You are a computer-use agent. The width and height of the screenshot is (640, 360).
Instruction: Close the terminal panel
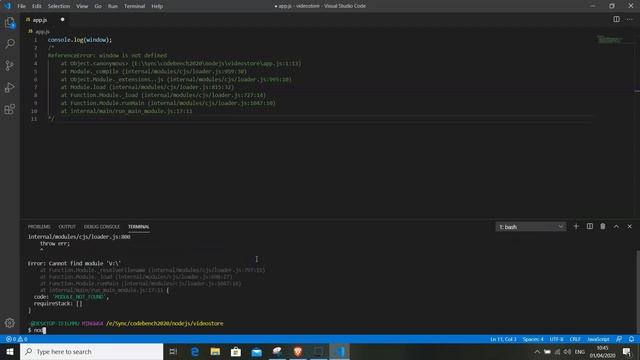click(629, 227)
